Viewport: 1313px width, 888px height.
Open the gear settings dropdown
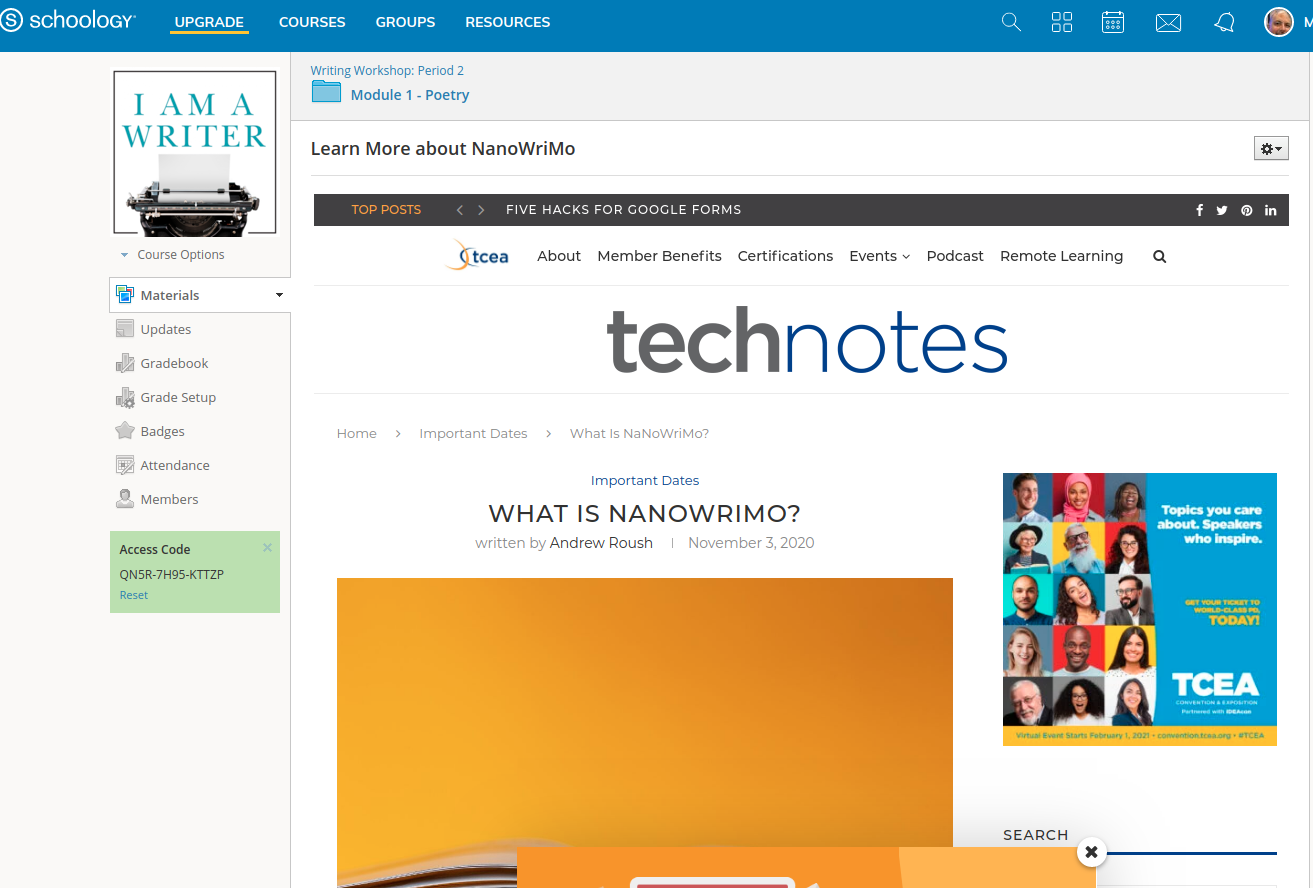coord(1271,149)
